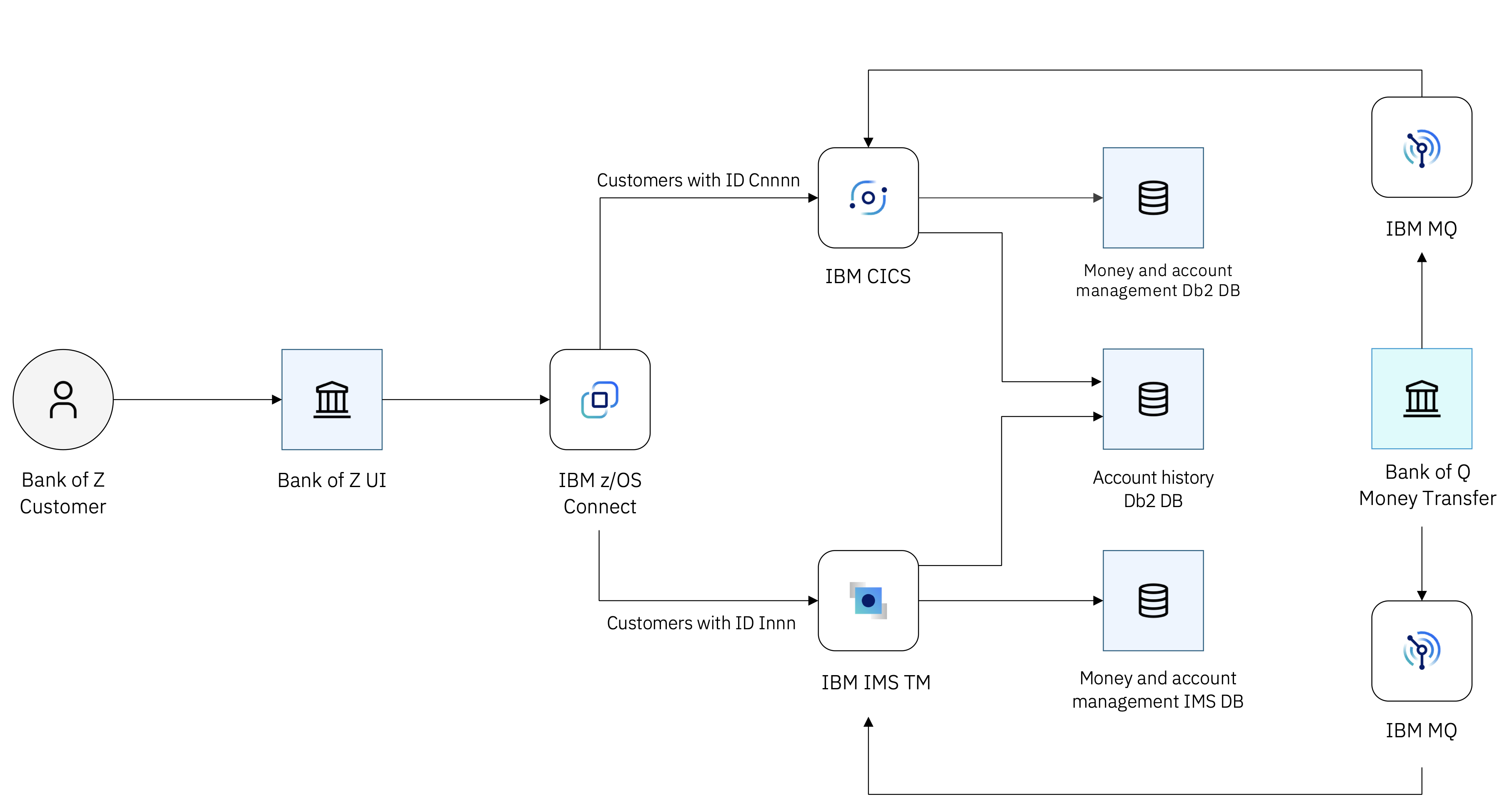Click the upper IBM MQ icon
Screen dimensions: 1512x804
click(1422, 147)
